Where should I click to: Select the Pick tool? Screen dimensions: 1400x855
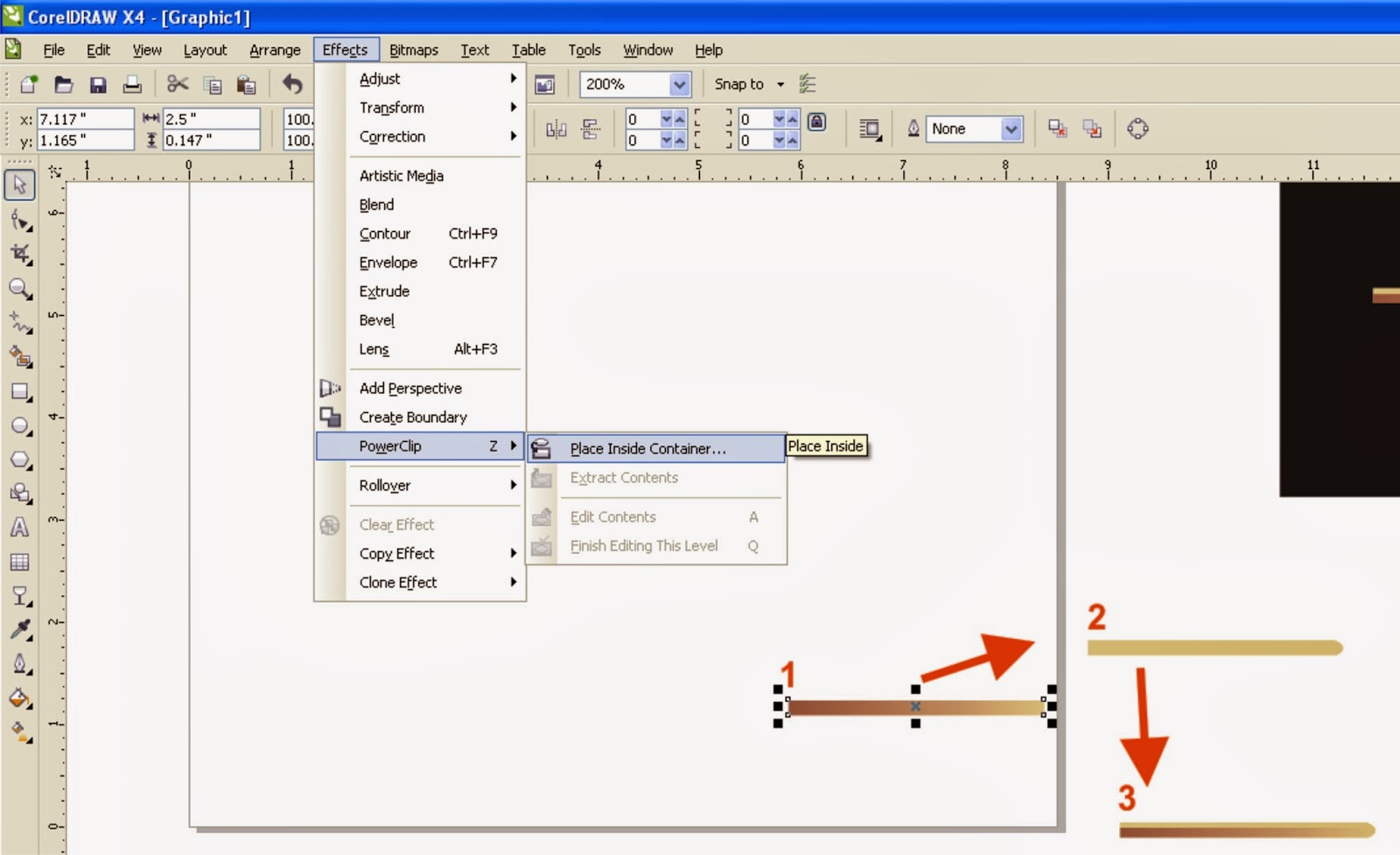(x=20, y=185)
